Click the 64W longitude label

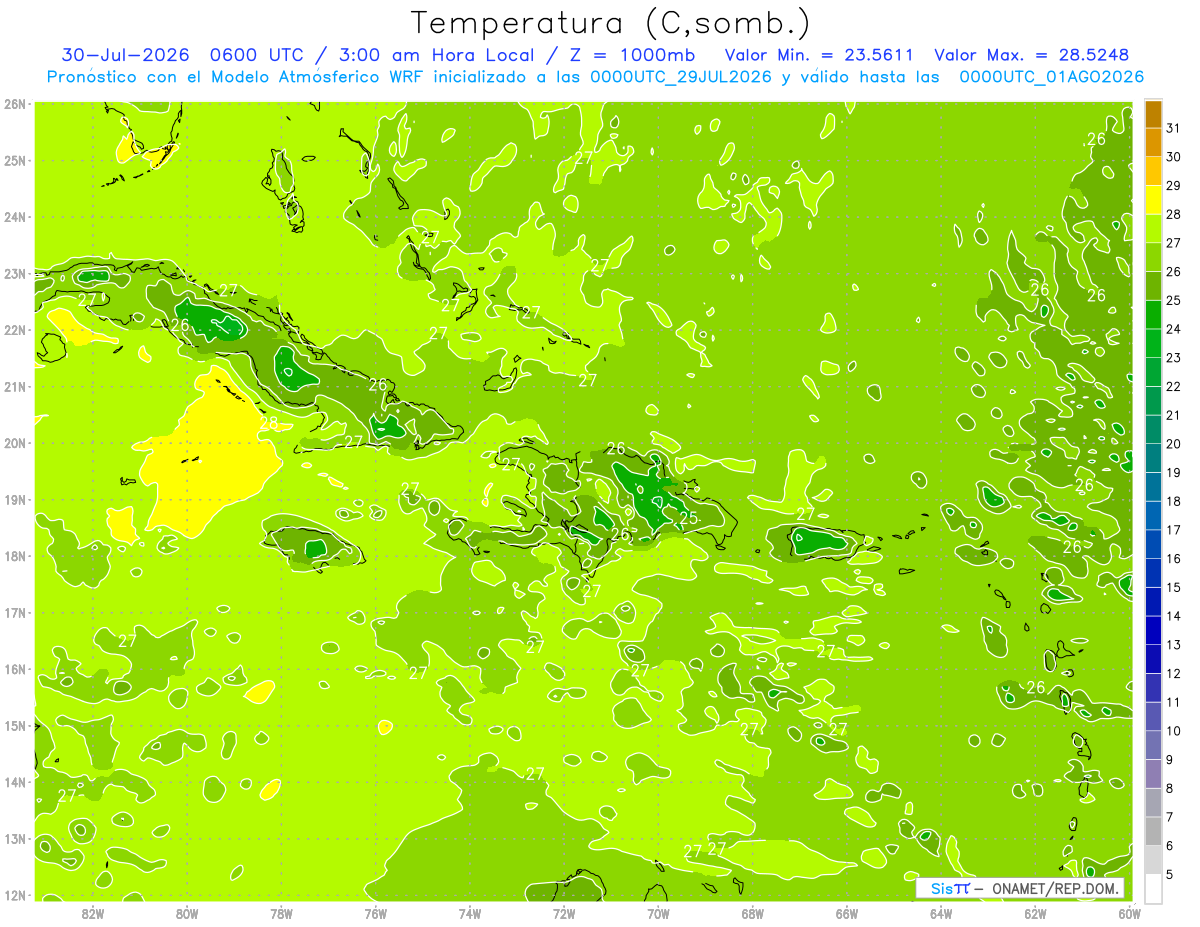point(940,914)
